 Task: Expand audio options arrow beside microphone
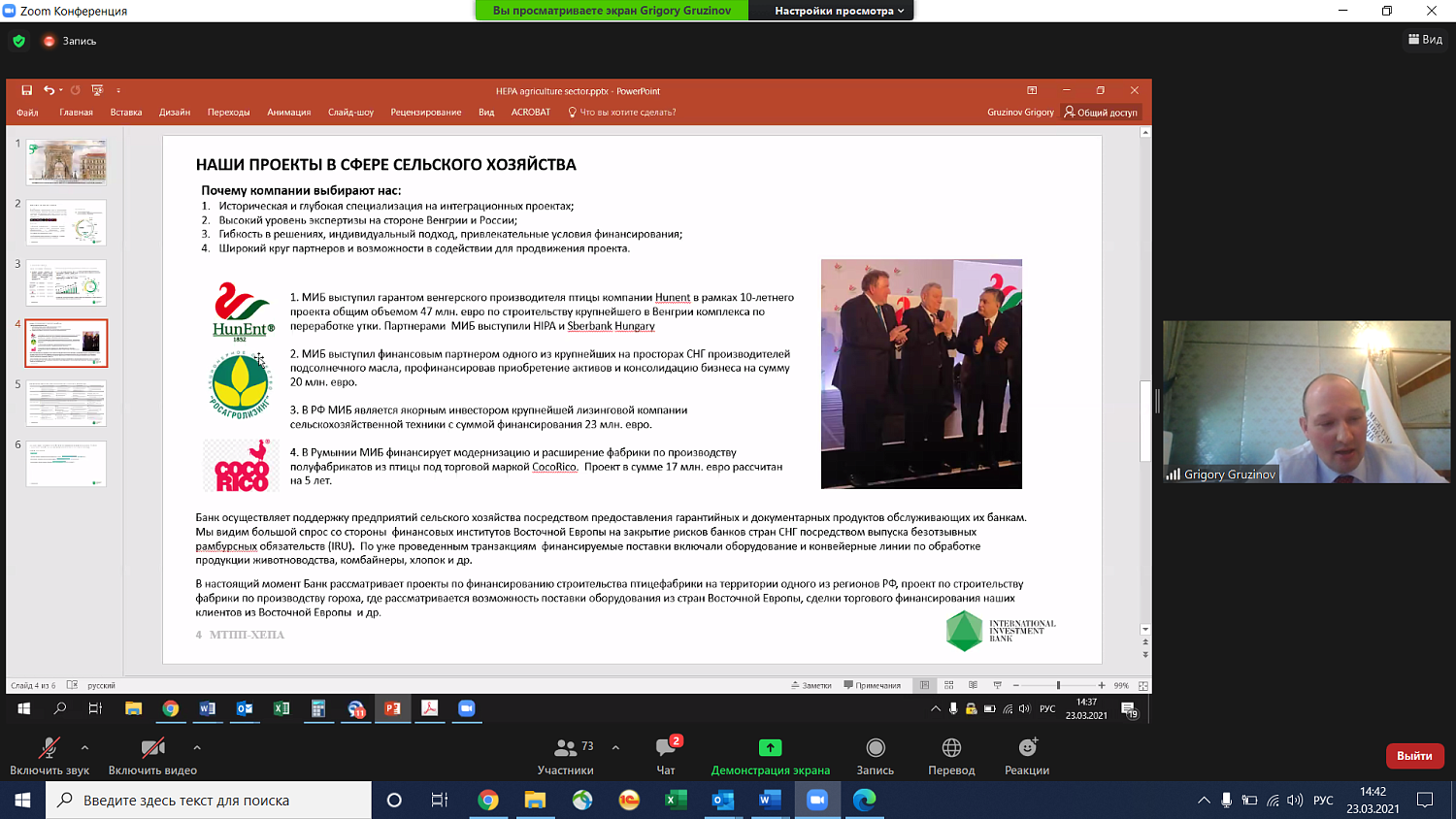(85, 747)
